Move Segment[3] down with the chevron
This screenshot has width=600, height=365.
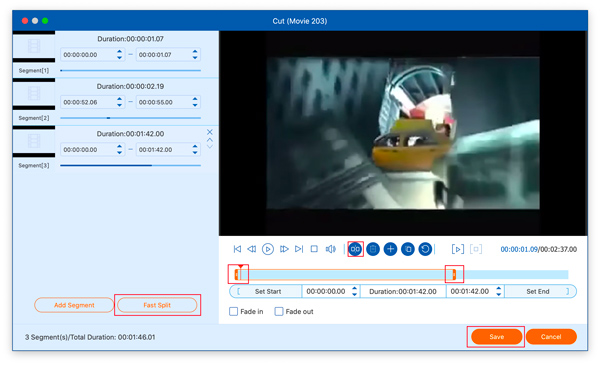tap(210, 146)
